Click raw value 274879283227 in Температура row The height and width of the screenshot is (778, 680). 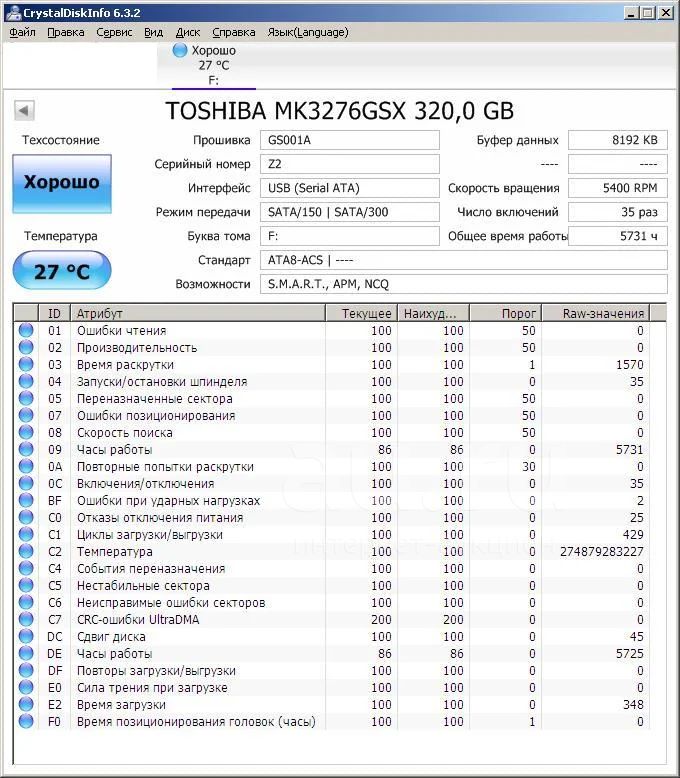pos(602,551)
